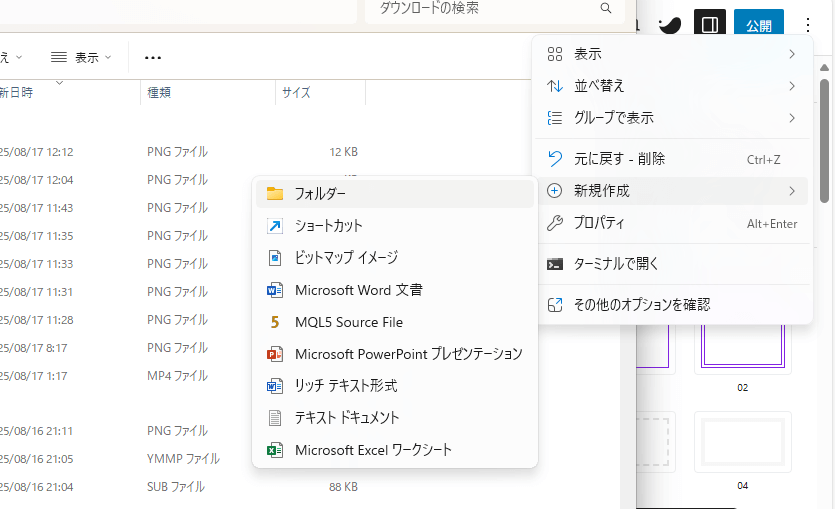Create a new folder from submenu
This screenshot has height=509, width=835.
pos(320,193)
